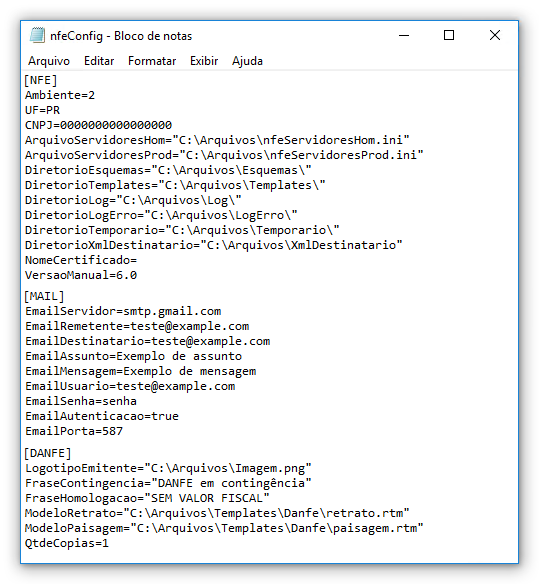Place cursor after the empty NomeCertificado= value
The image size is (539, 588).
138,260
